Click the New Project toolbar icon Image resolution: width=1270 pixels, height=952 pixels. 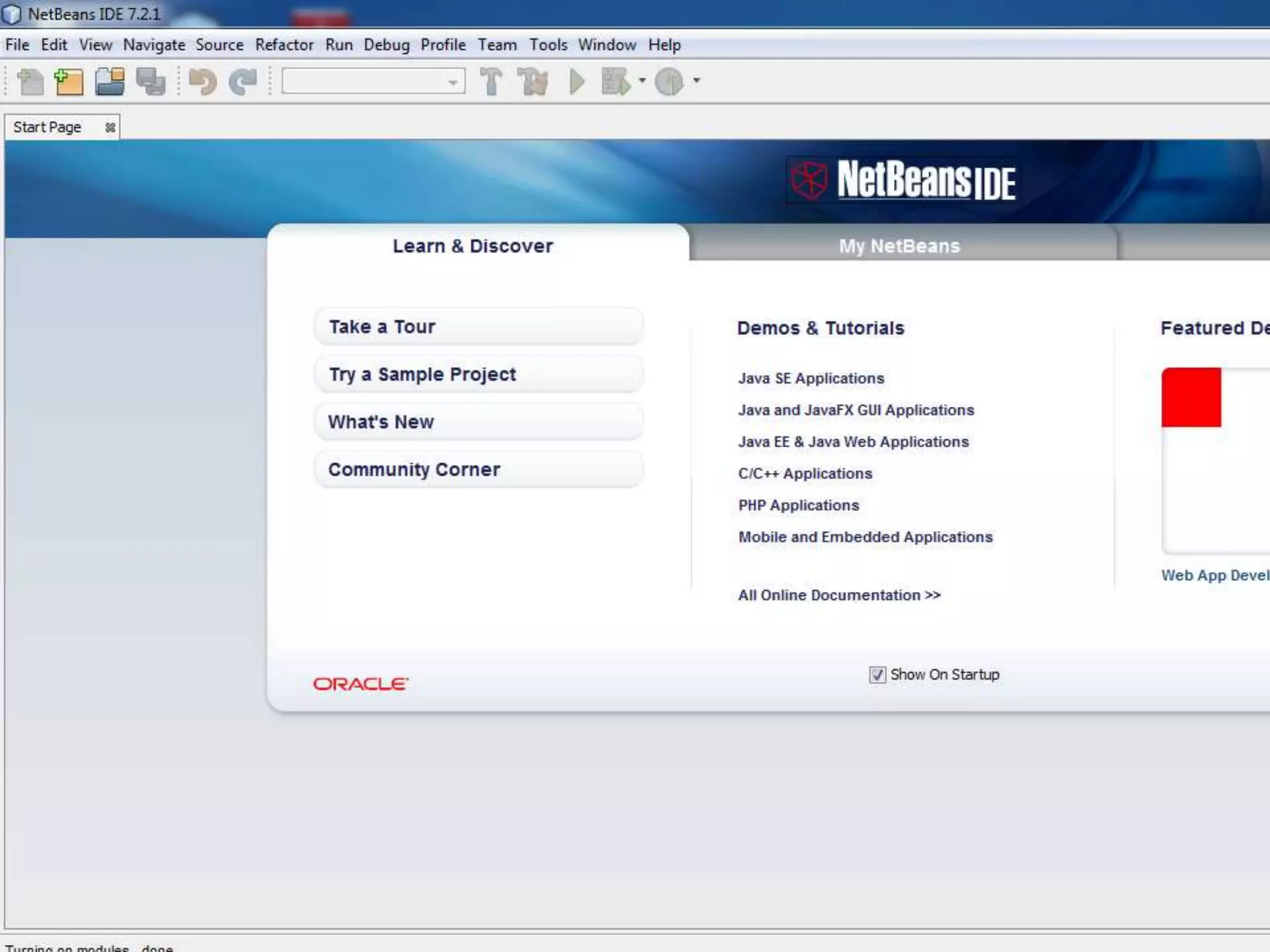point(69,82)
